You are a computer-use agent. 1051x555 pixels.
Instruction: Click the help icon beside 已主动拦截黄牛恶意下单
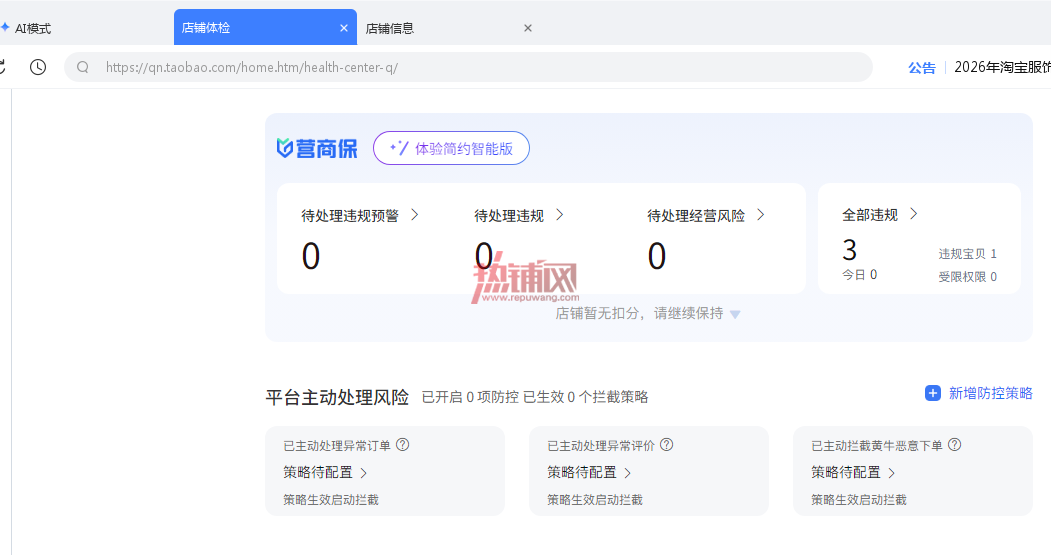coord(954,444)
